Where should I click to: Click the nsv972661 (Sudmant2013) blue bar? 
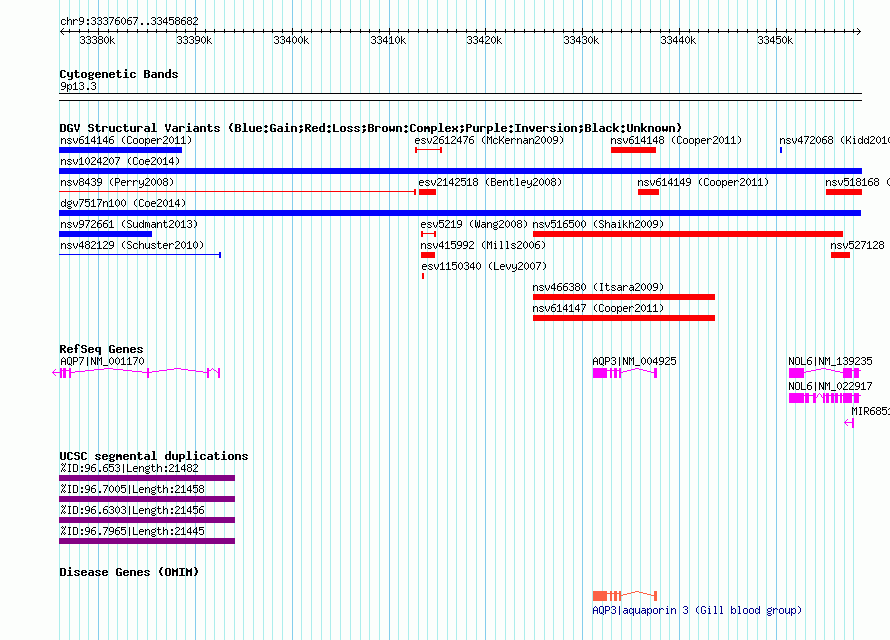pos(106,234)
